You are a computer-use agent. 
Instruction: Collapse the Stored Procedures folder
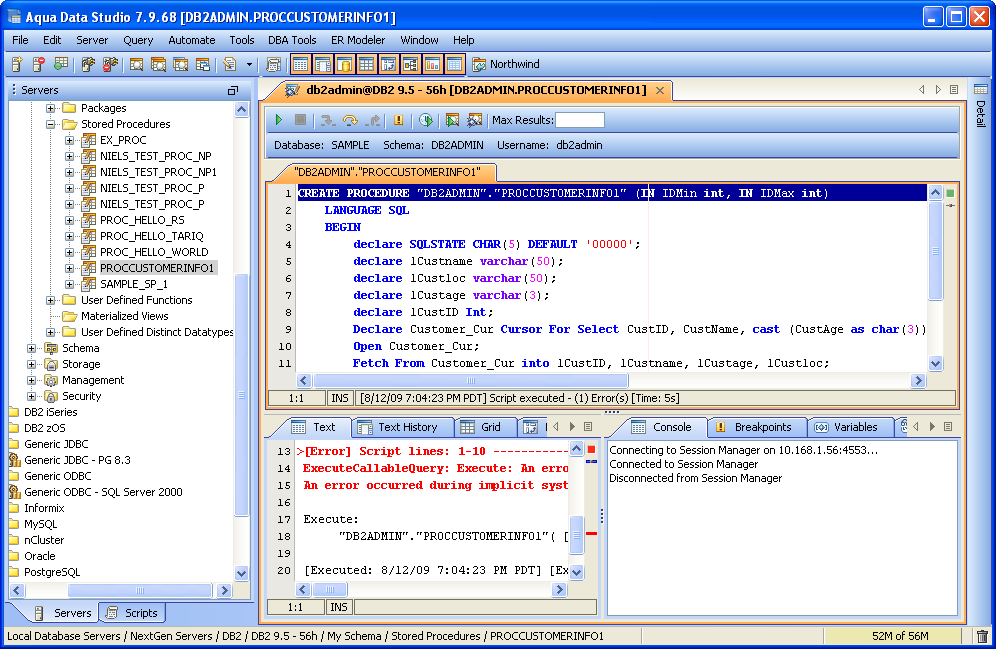pyautogui.click(x=50, y=124)
